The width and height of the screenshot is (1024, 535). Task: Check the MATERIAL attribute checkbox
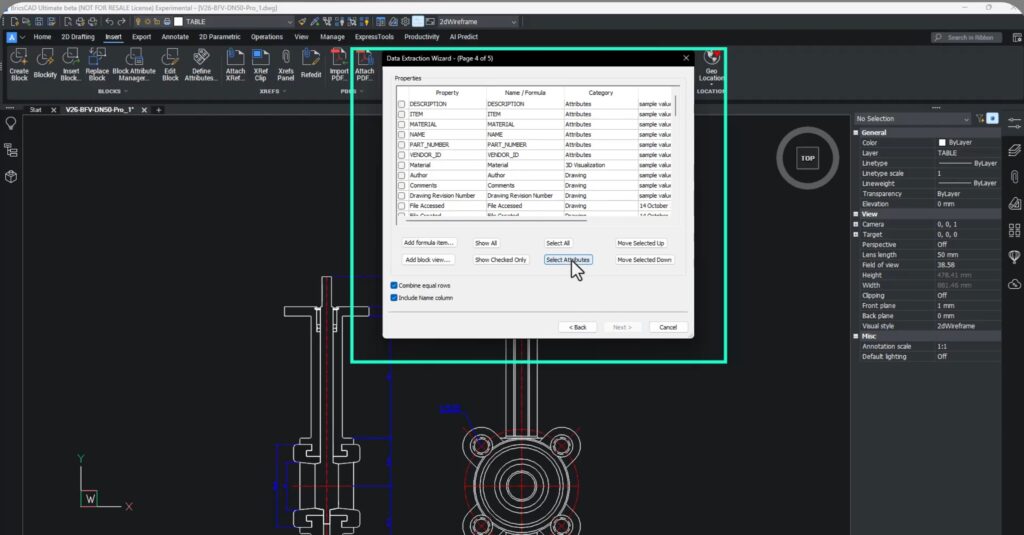402,125
